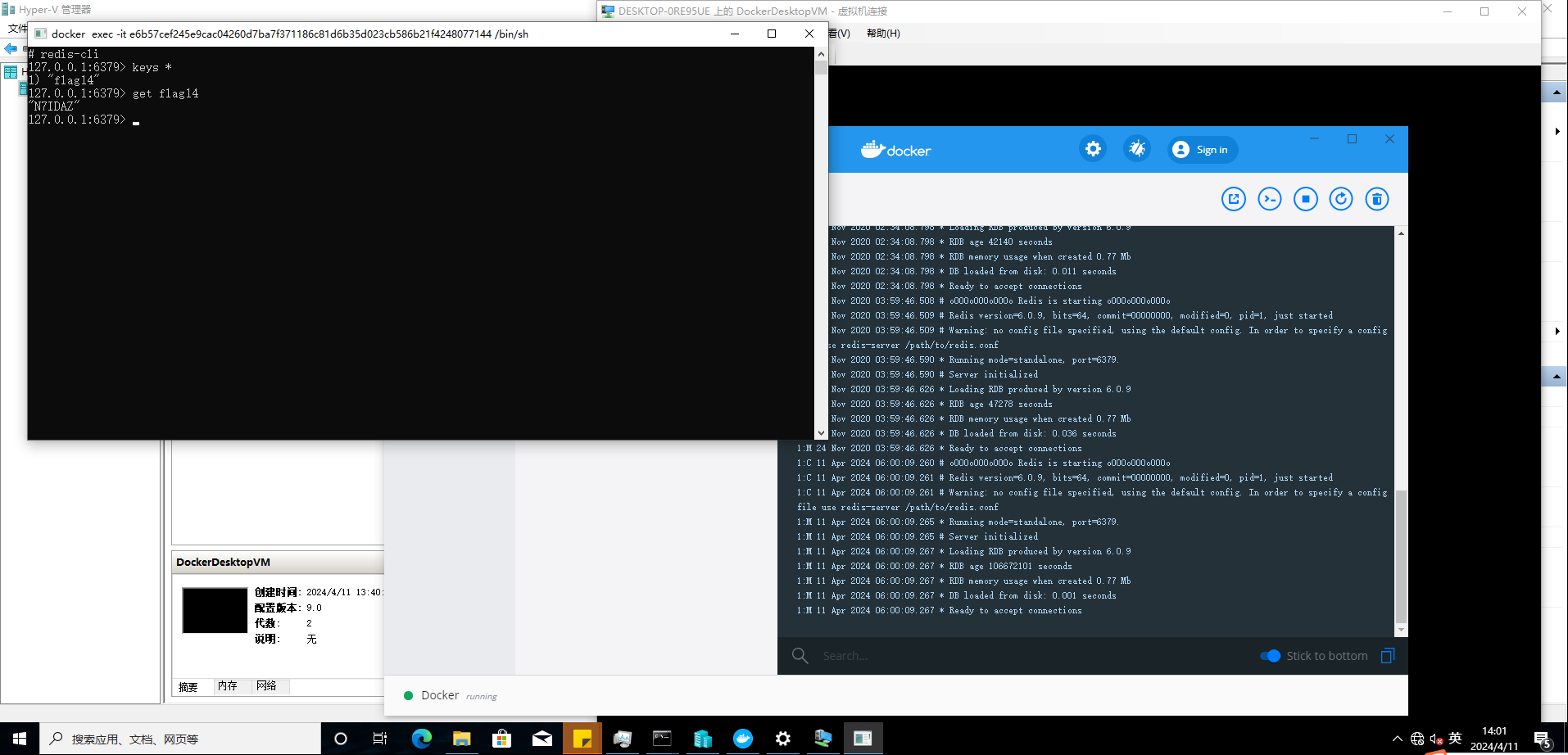The image size is (1568, 755).
Task: Click the Docker troubleshoot bug icon
Action: click(1136, 149)
